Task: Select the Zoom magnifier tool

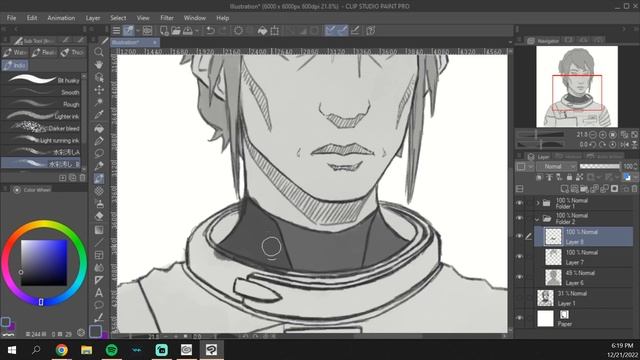Action: (99, 52)
